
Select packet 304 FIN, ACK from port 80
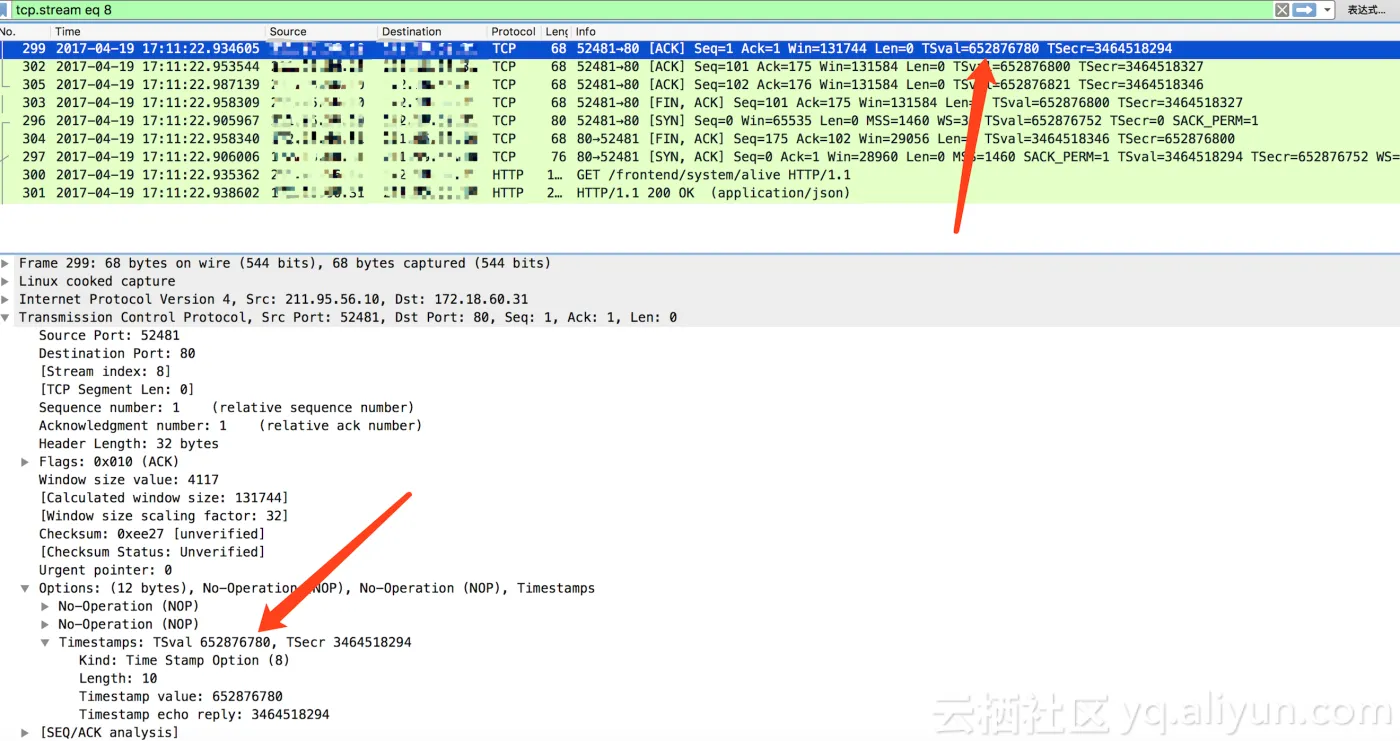pyautogui.click(x=700, y=138)
